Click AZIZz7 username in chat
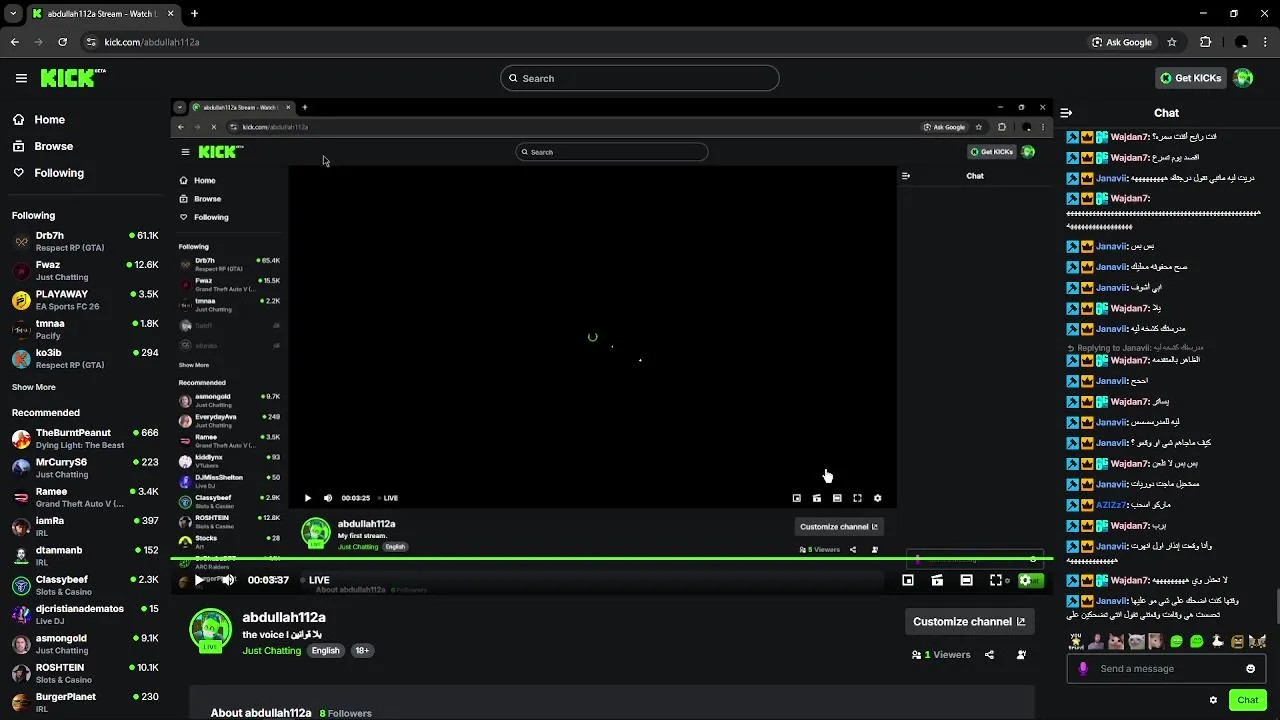Image resolution: width=1280 pixels, height=720 pixels. pyautogui.click(x=1112, y=505)
